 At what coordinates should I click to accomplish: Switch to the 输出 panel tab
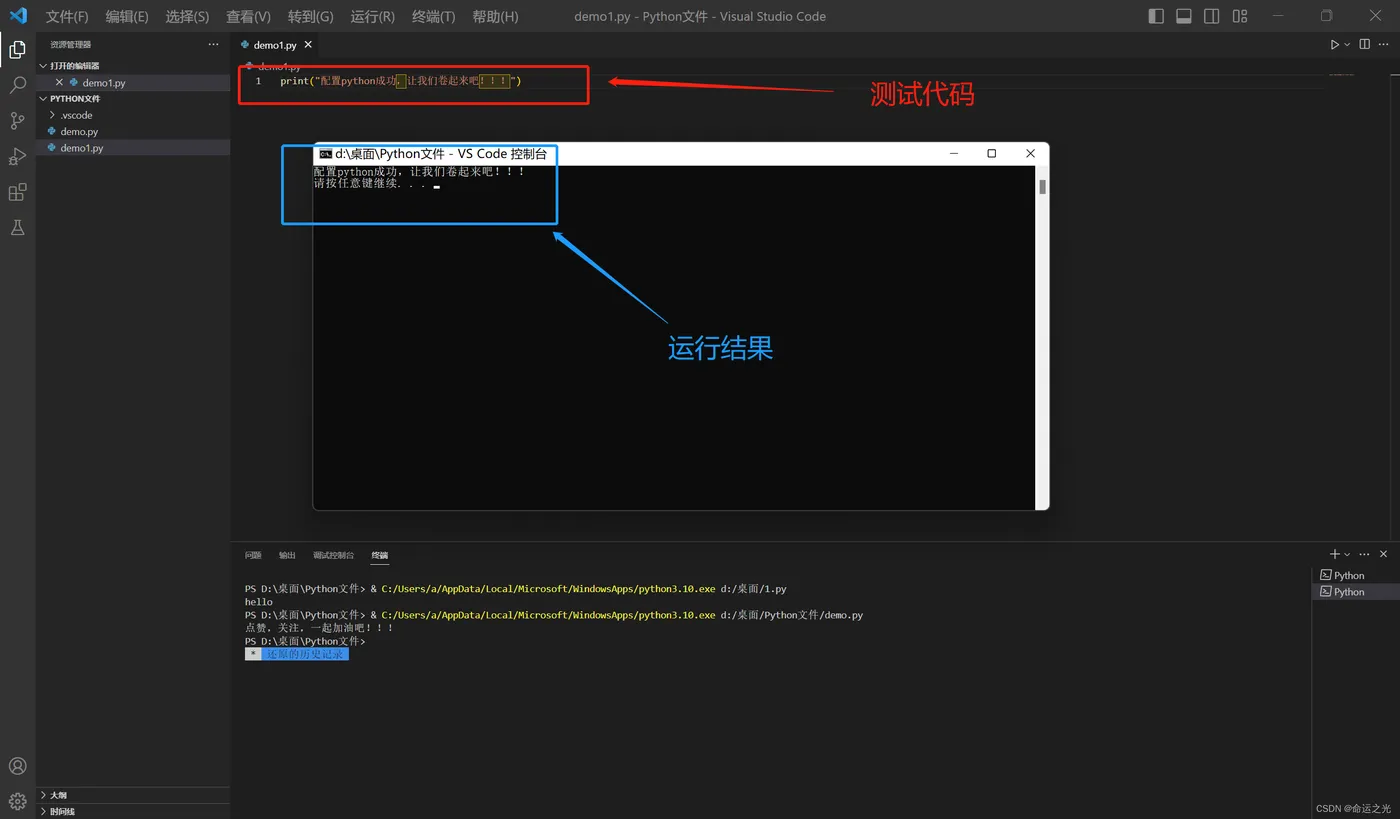pos(287,555)
